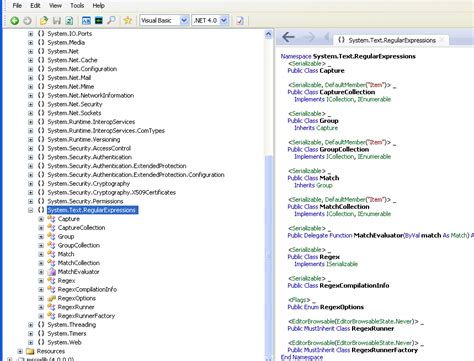Viewport: 474px width, 361px height.
Task: Select the System.Text.RegularExpressions code tab
Action: tap(392, 40)
